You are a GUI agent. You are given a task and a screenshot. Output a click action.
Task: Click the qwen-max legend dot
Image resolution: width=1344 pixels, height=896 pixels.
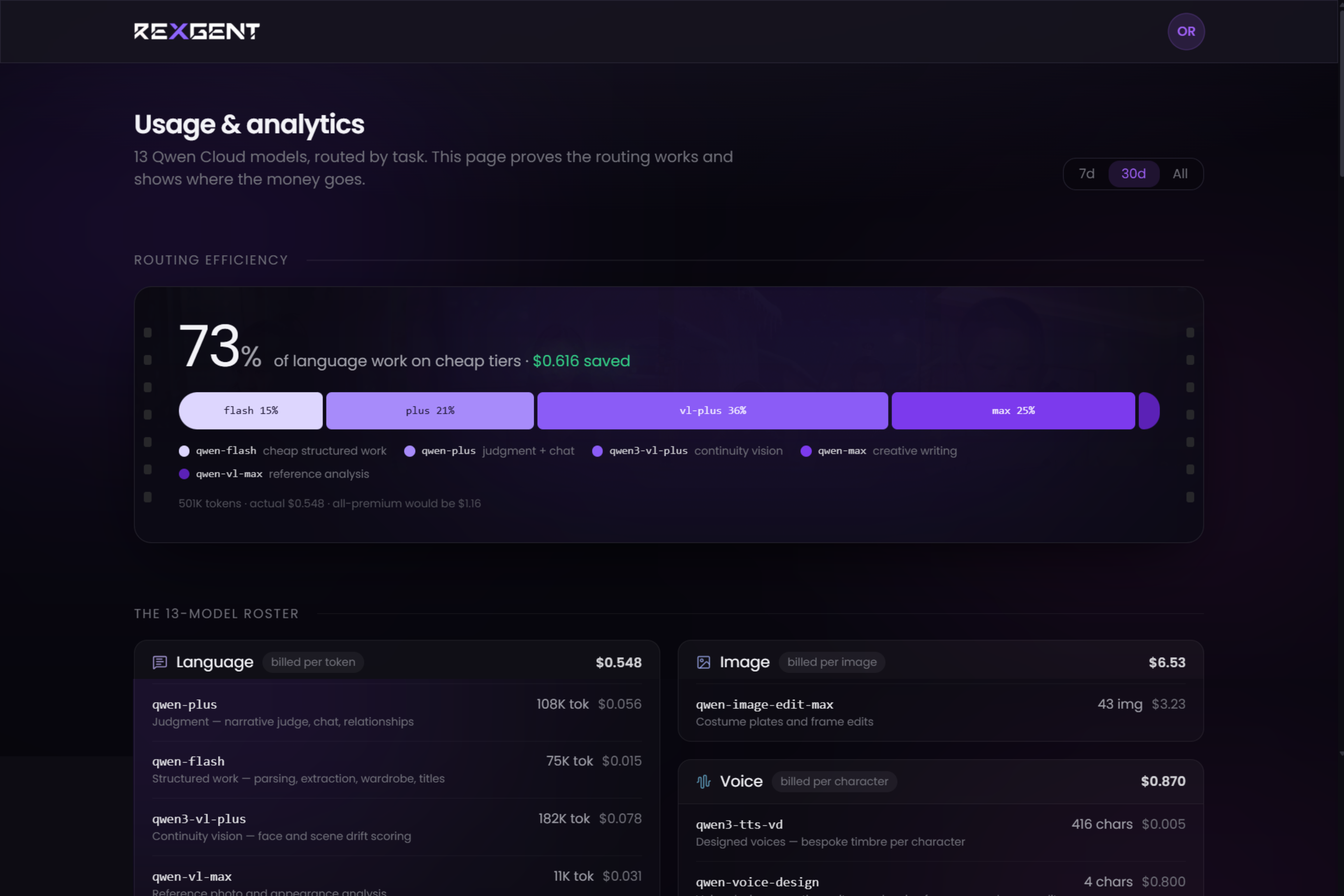[x=806, y=451]
